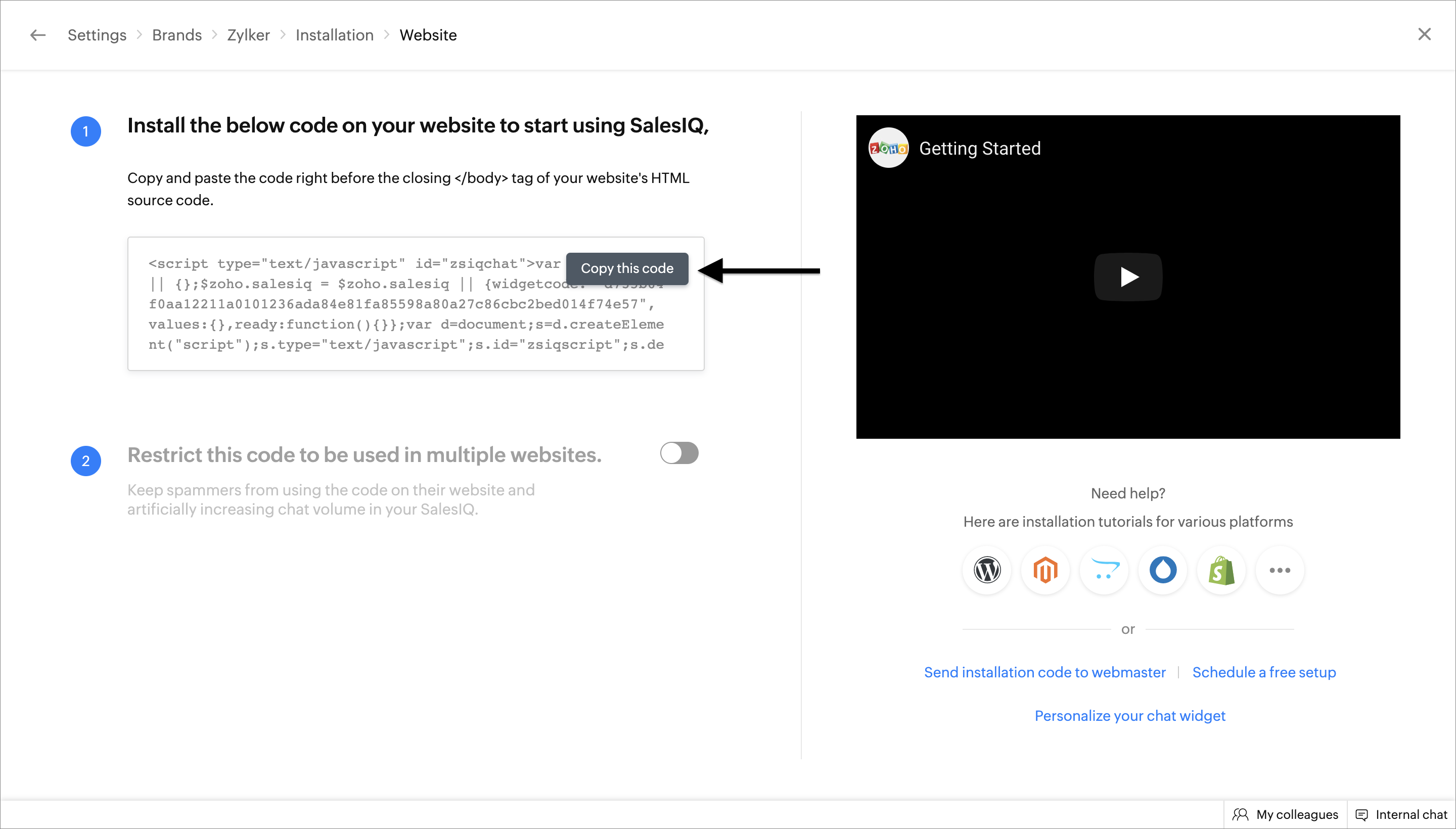Click the back arrow icon
Screen dimensions: 1456x829
[37, 35]
